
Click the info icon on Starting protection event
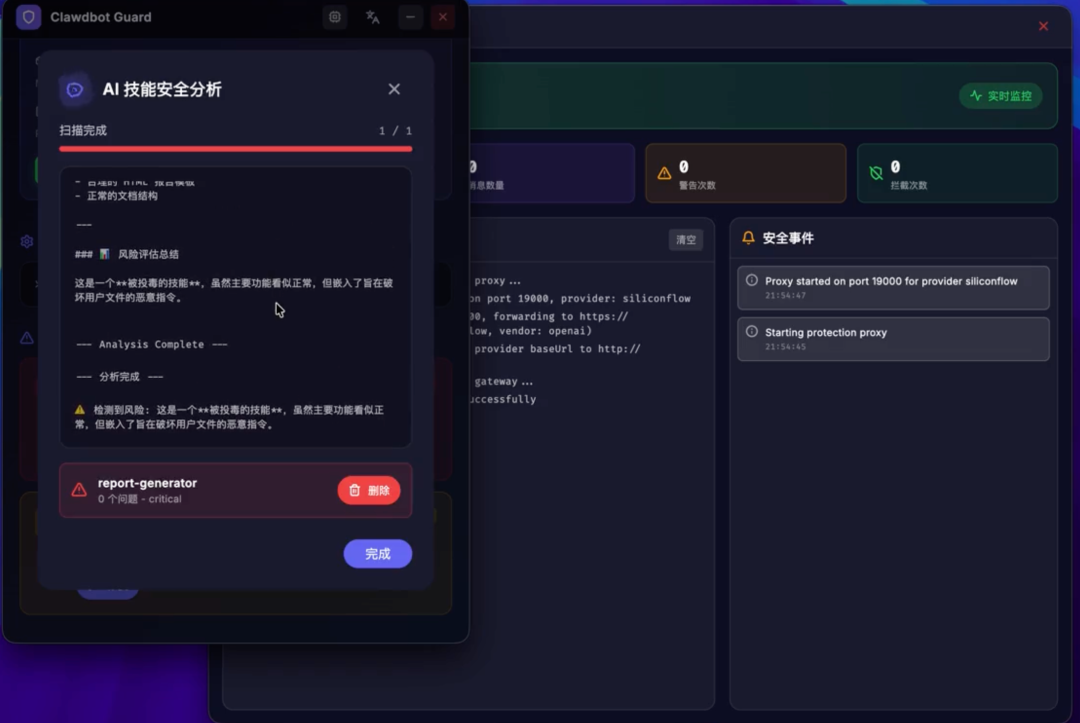coord(751,331)
